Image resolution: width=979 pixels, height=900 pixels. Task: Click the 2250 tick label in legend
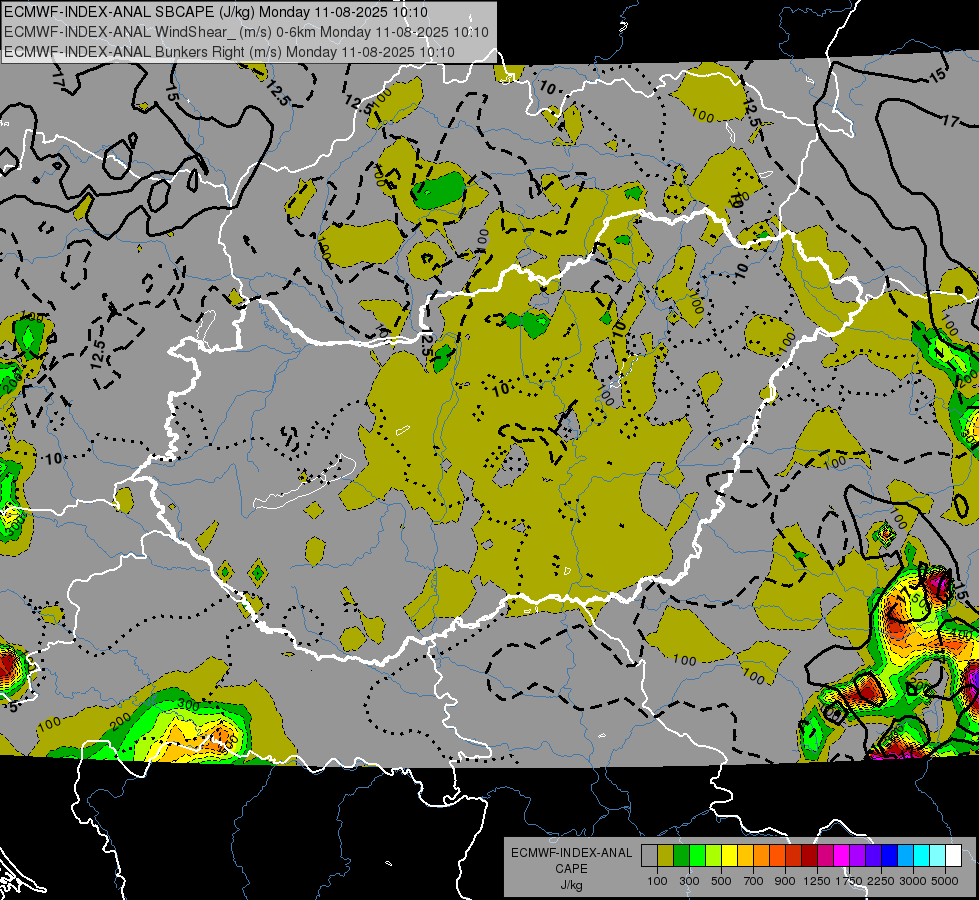pos(881,881)
